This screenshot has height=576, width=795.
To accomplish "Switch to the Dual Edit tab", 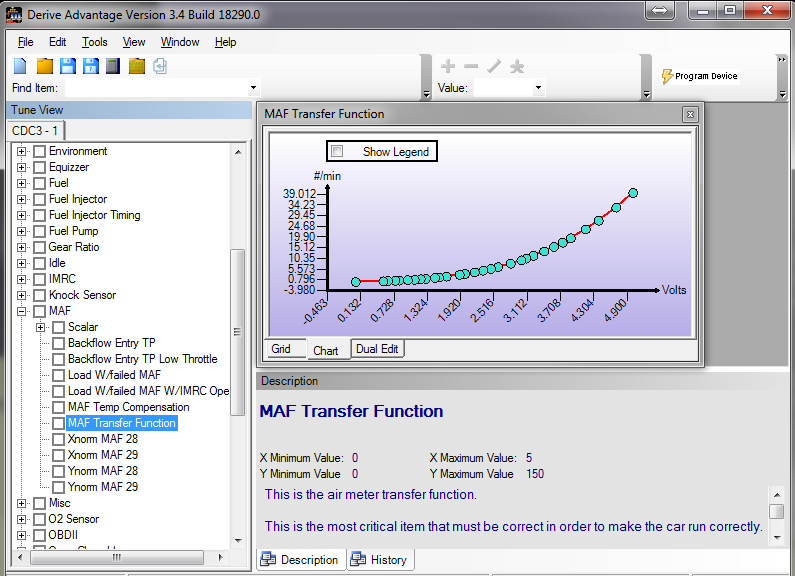I will click(x=377, y=349).
